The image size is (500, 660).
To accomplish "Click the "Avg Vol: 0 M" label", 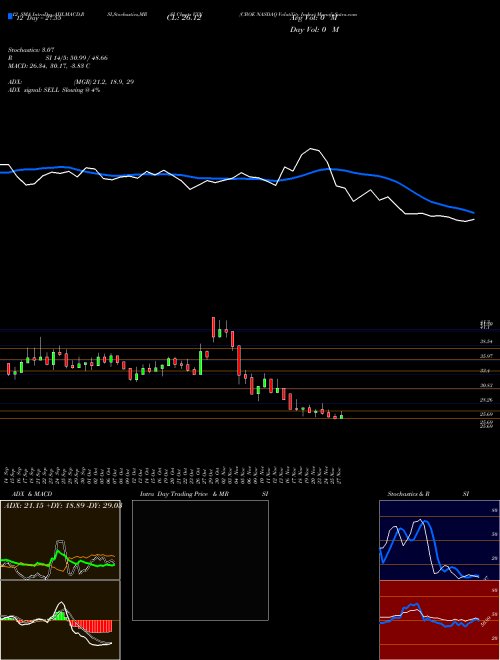I will (x=314, y=18).
